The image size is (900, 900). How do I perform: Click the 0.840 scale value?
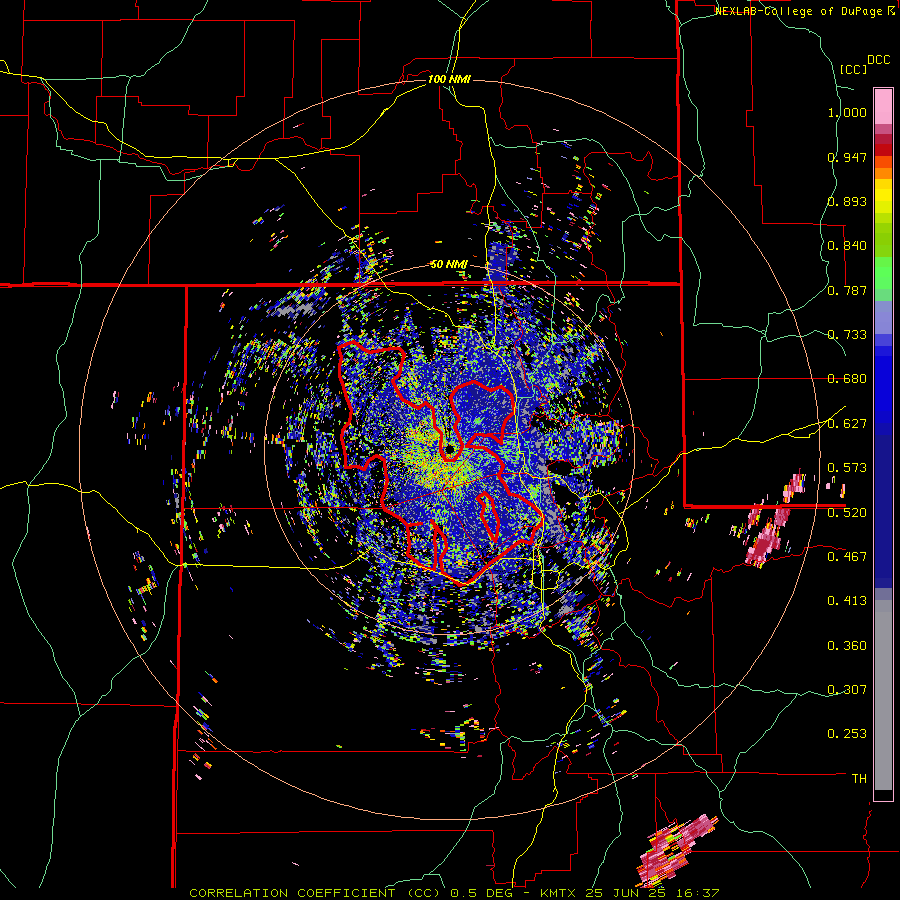pyautogui.click(x=847, y=246)
